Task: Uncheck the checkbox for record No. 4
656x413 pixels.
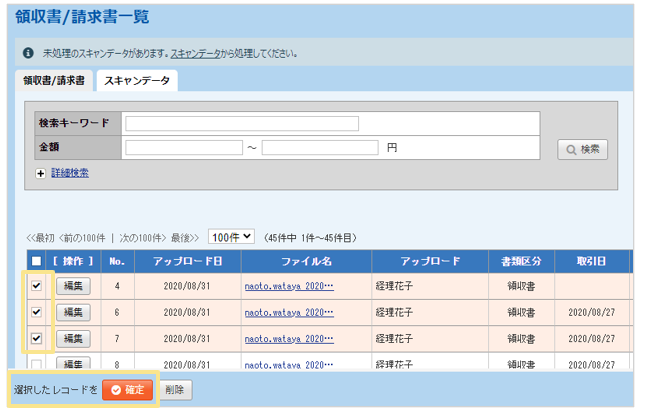Action: [x=37, y=285]
